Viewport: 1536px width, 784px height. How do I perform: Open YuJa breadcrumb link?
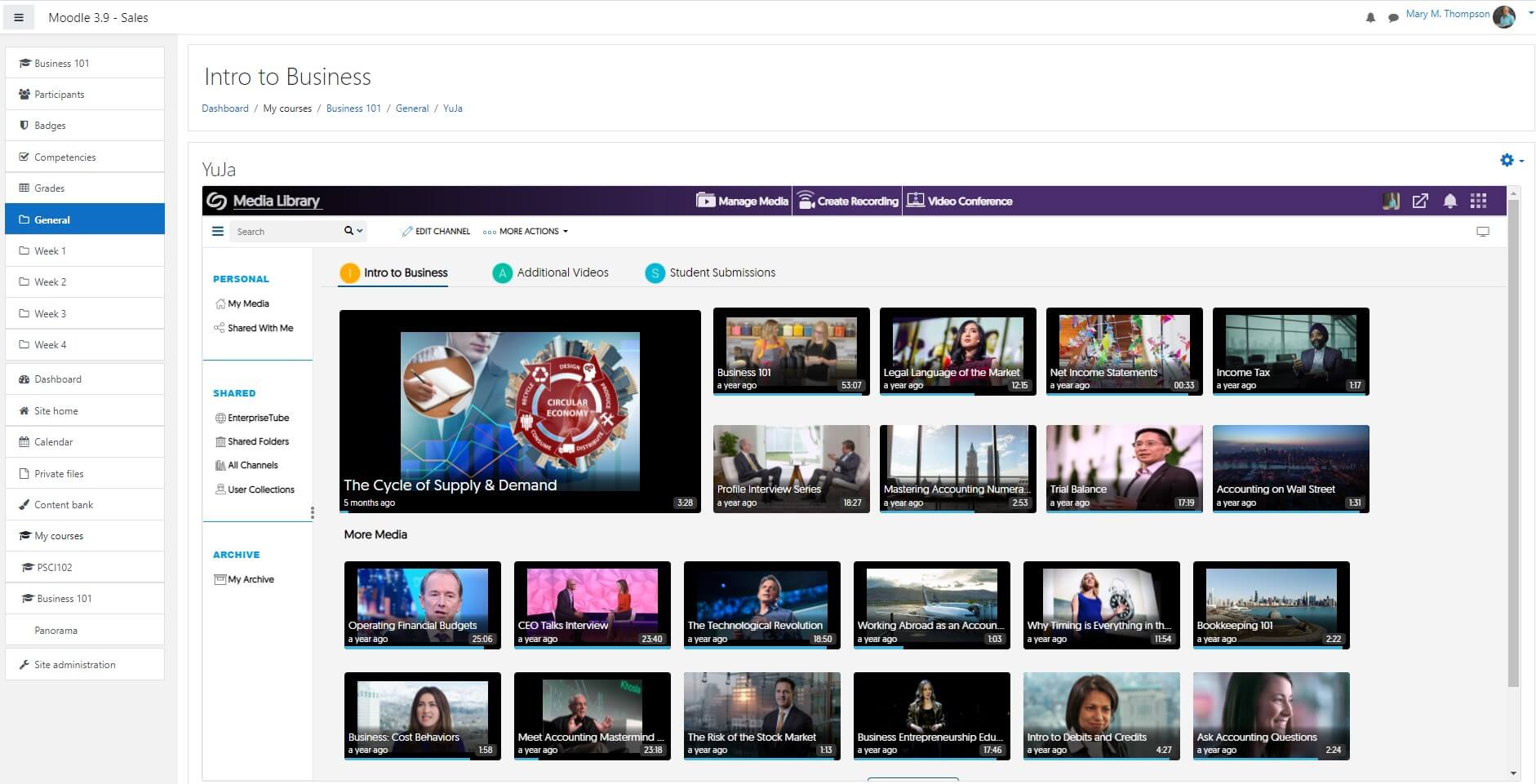pyautogui.click(x=453, y=109)
